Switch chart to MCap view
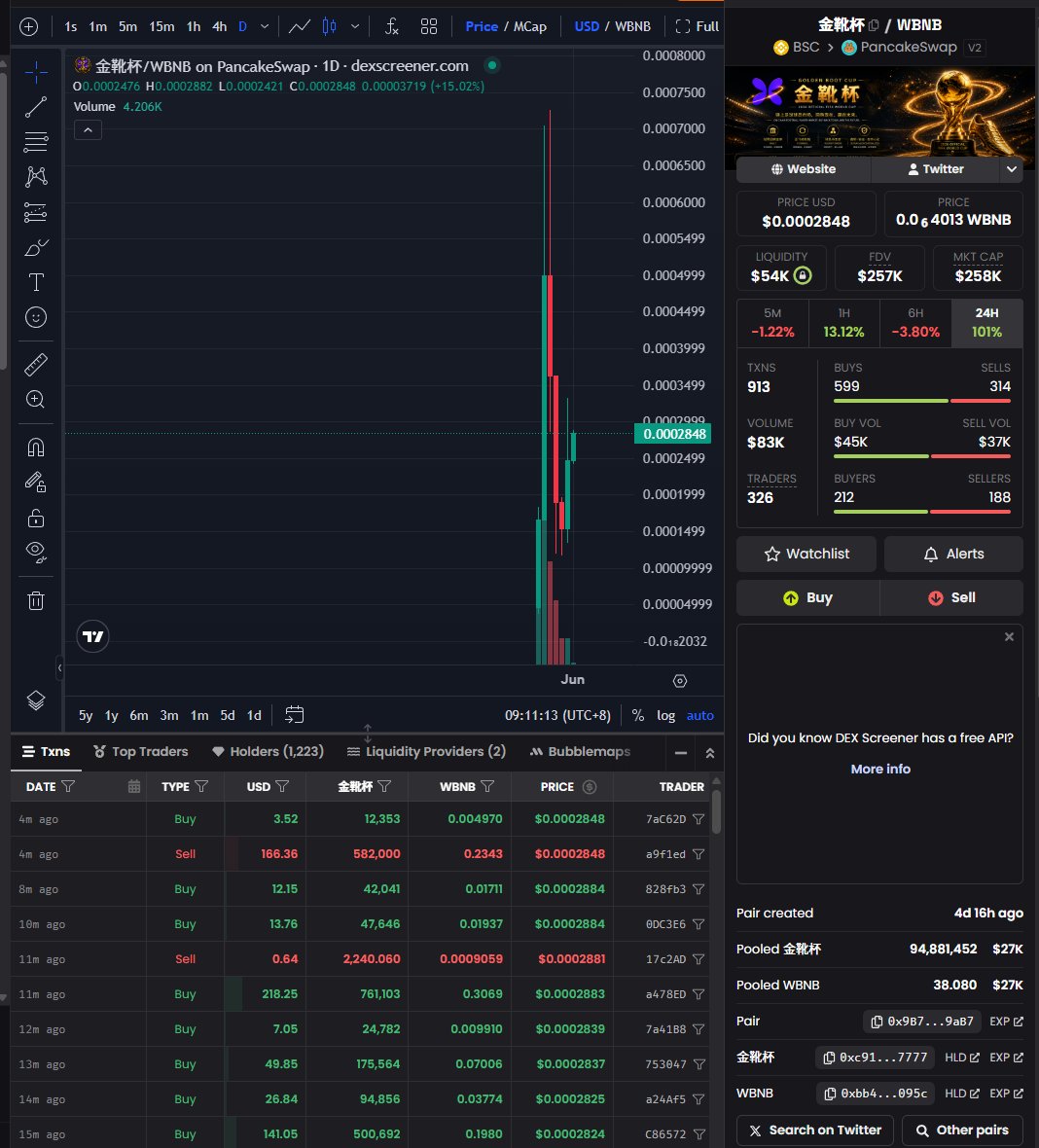The image size is (1039, 1148). [x=530, y=26]
